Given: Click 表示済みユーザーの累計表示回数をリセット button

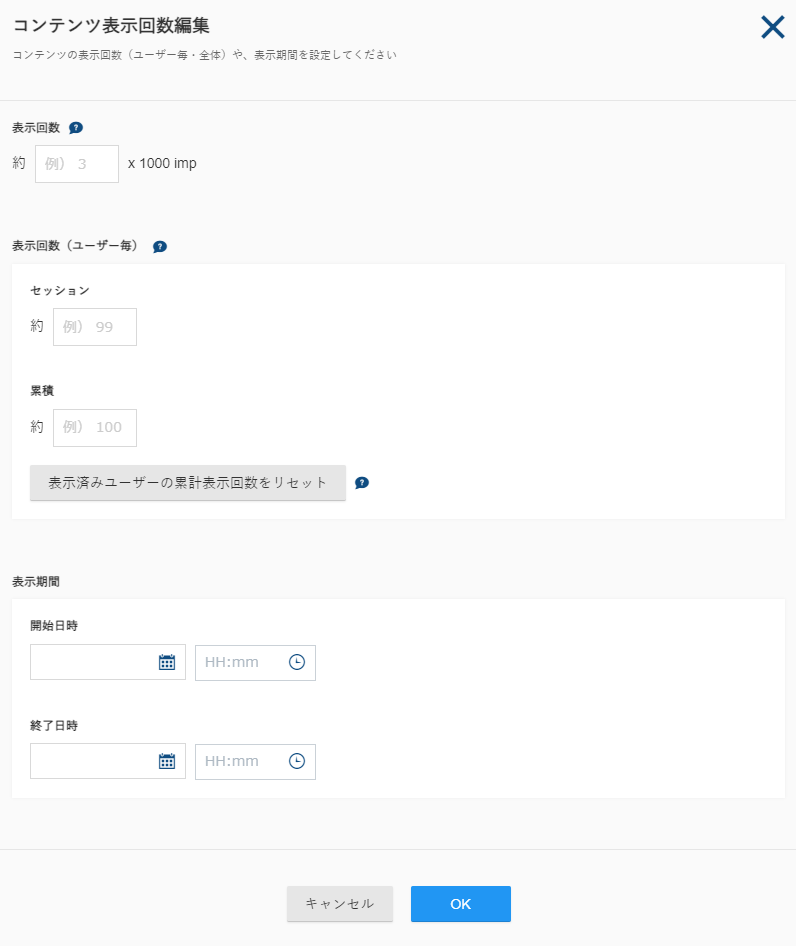Looking at the screenshot, I should pos(188,483).
